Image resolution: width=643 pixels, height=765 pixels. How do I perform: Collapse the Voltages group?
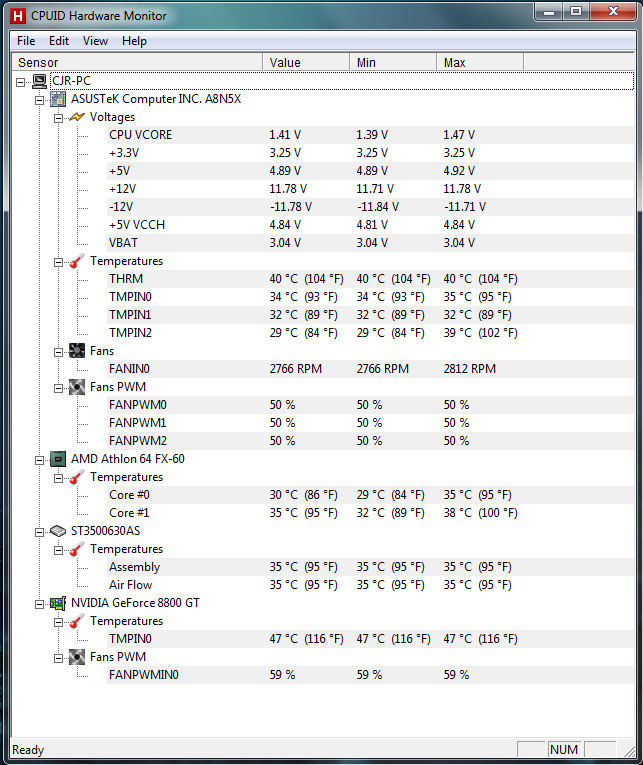58,118
